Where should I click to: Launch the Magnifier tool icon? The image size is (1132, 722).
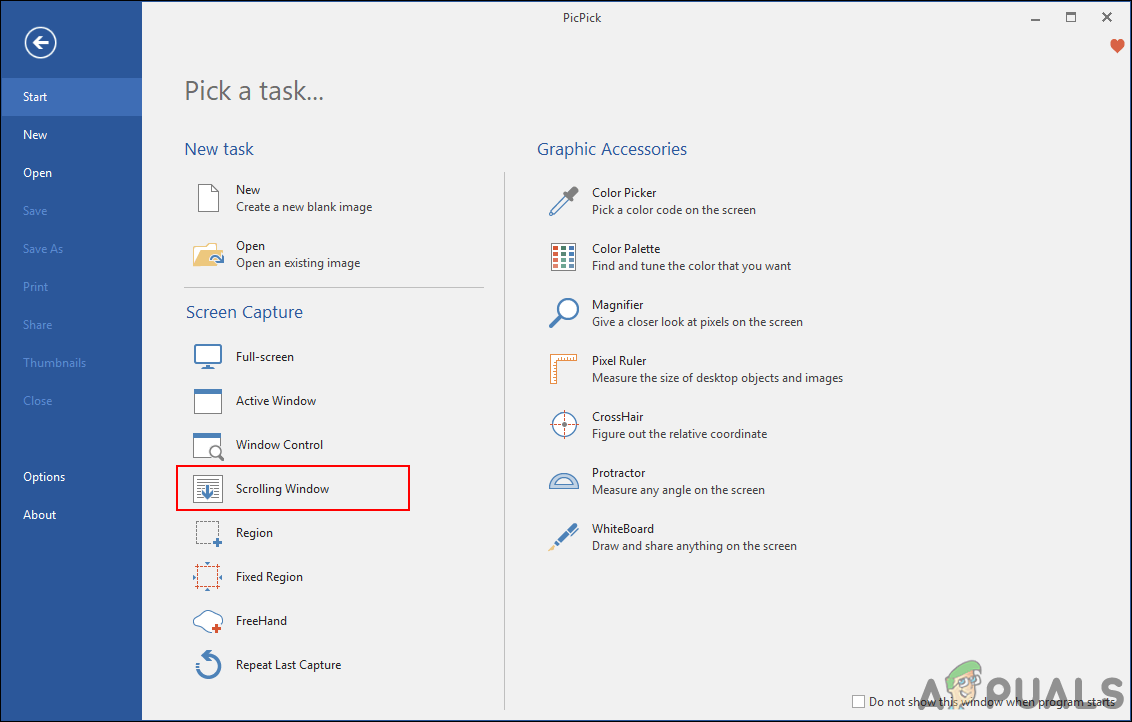[563, 313]
